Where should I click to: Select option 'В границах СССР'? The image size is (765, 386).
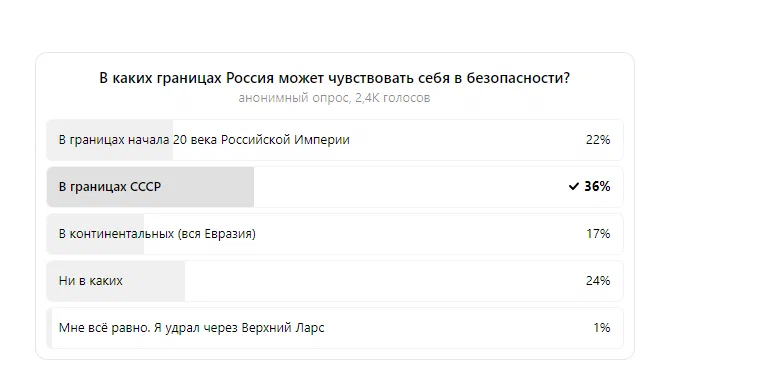click(335, 187)
